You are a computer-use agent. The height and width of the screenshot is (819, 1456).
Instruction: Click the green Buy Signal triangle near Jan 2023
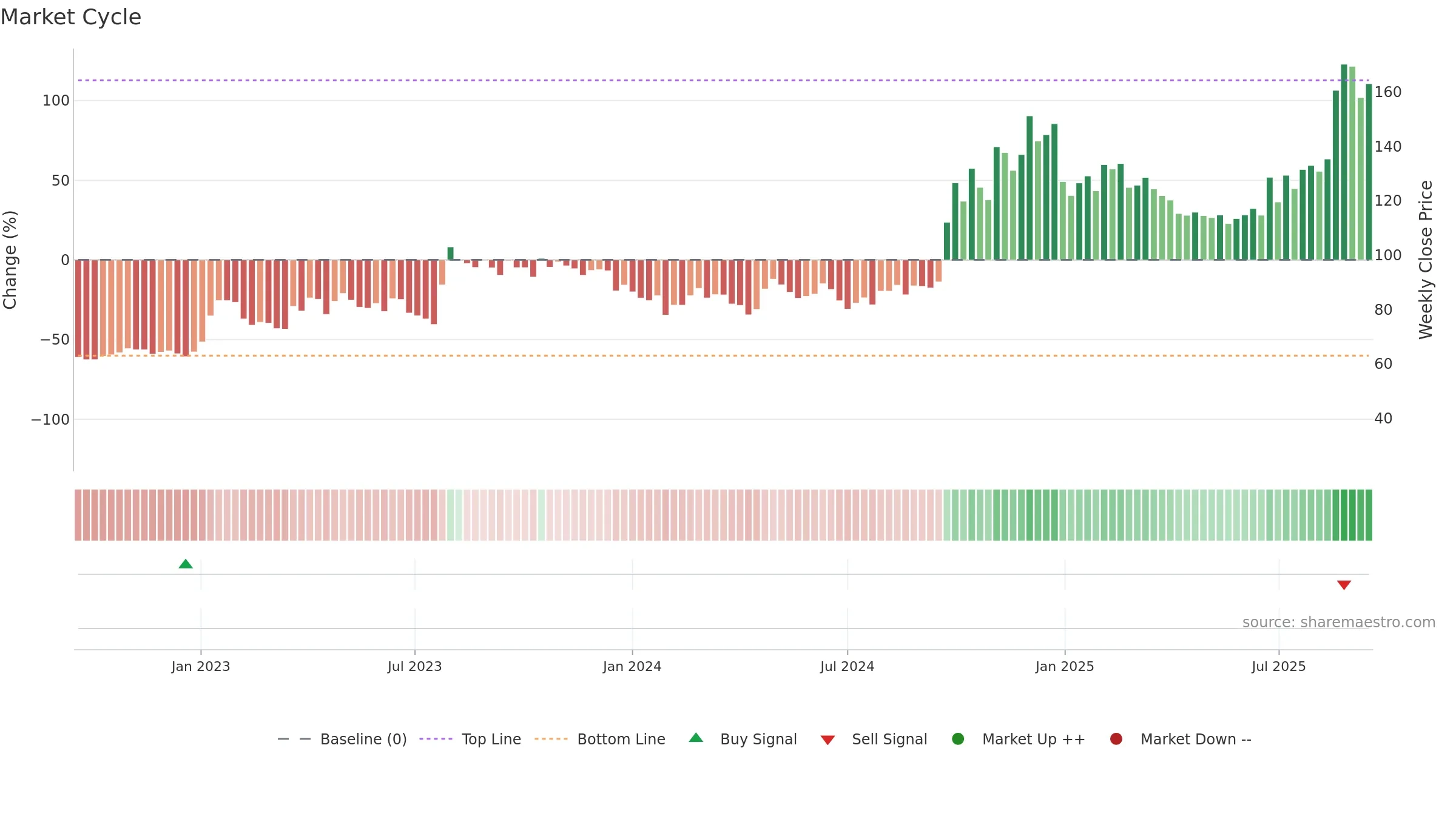(x=186, y=564)
